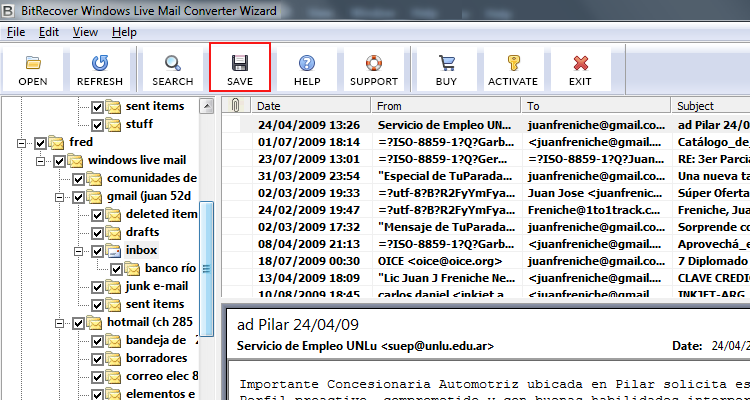Sort by From column header
Screen dimensions: 750x400
point(446,105)
